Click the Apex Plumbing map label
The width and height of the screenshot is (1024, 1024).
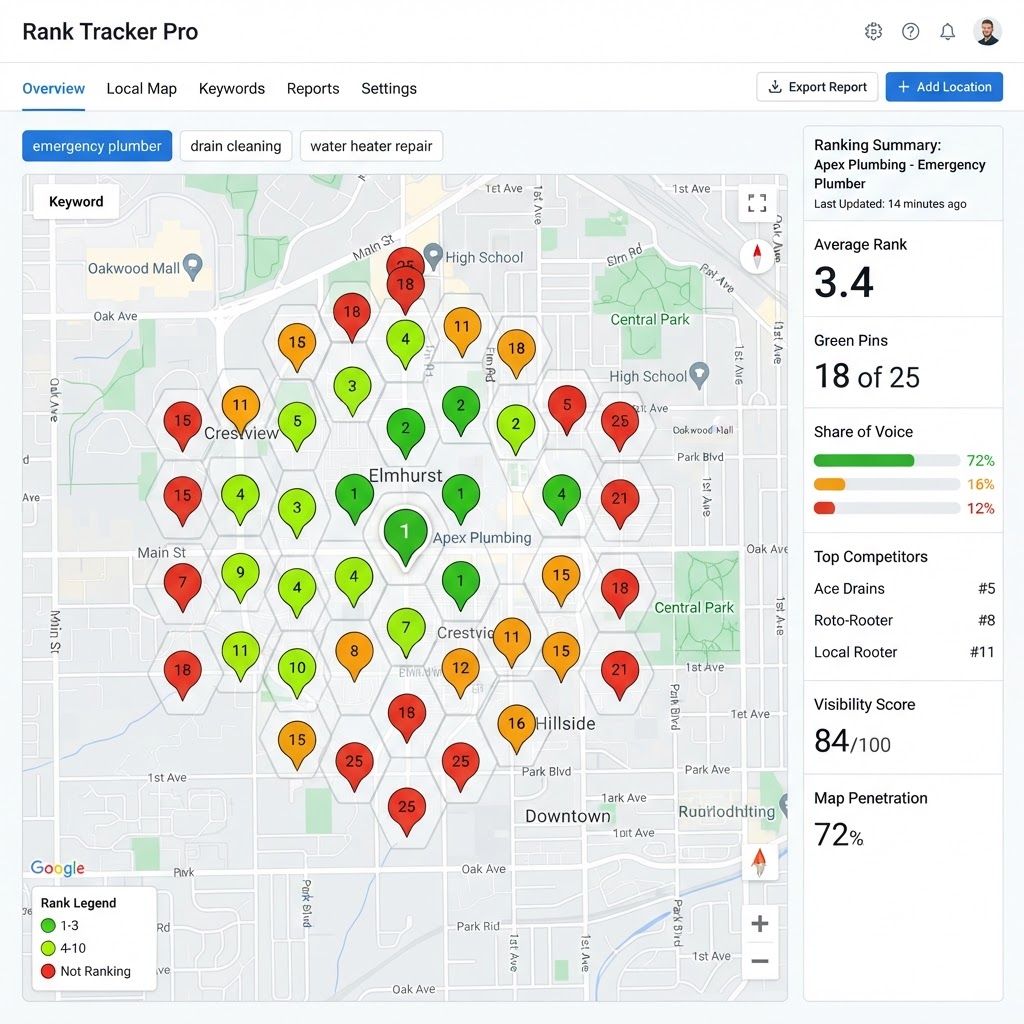[x=482, y=537]
